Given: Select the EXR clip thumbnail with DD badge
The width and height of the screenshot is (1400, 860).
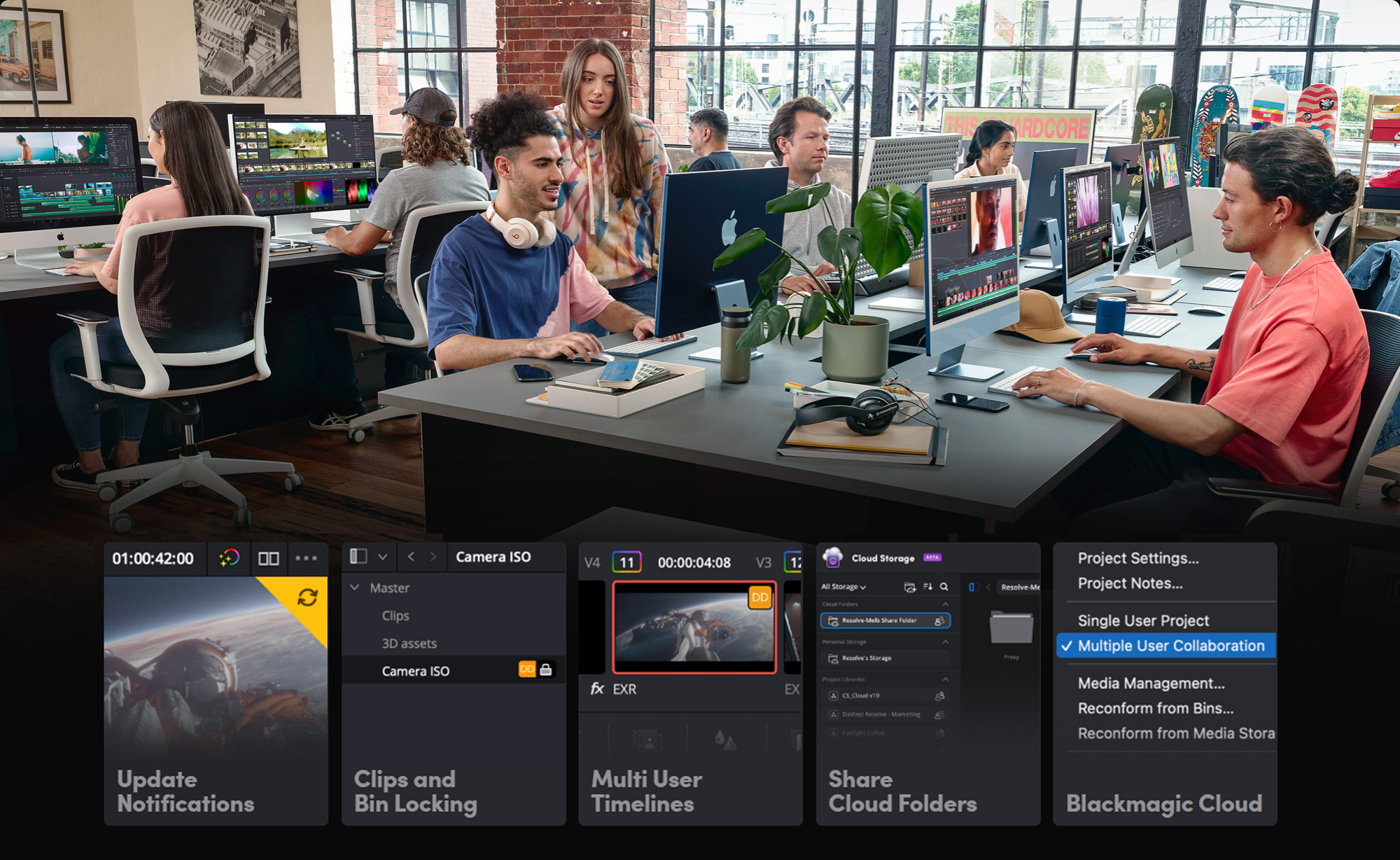Looking at the screenshot, I should pyautogui.click(x=694, y=627).
